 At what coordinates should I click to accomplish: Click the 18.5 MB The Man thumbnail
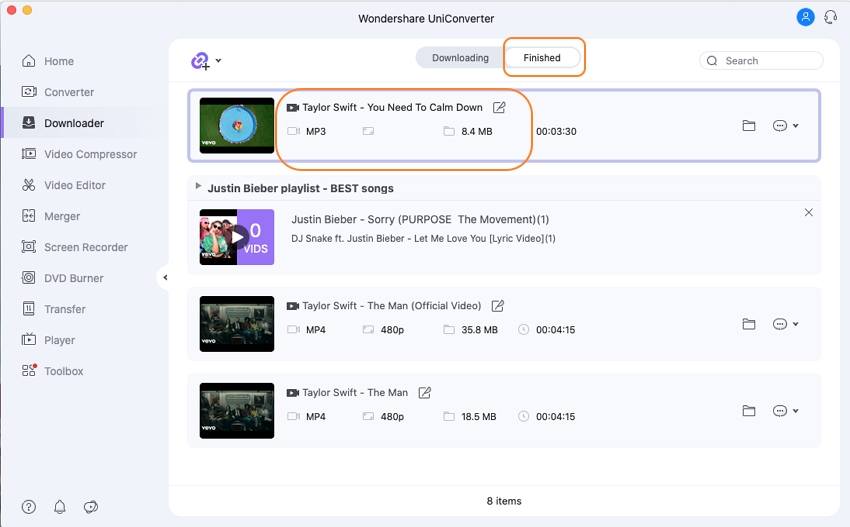coord(237,410)
